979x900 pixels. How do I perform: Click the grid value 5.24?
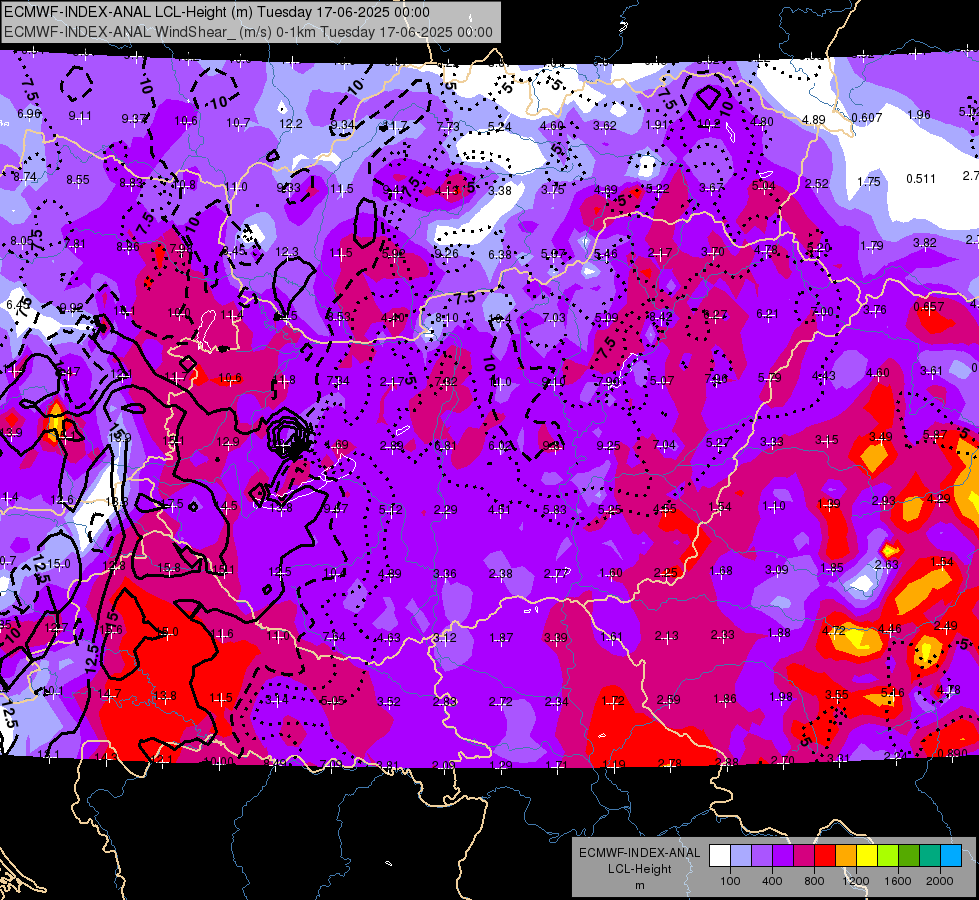(499, 127)
